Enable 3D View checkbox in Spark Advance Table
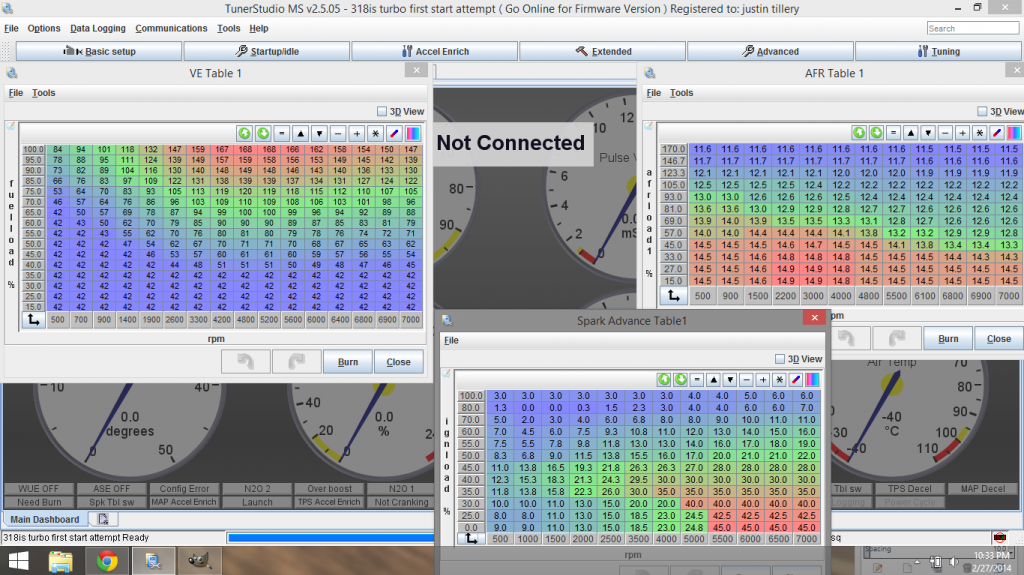Image resolution: width=1024 pixels, height=575 pixels. [x=779, y=359]
